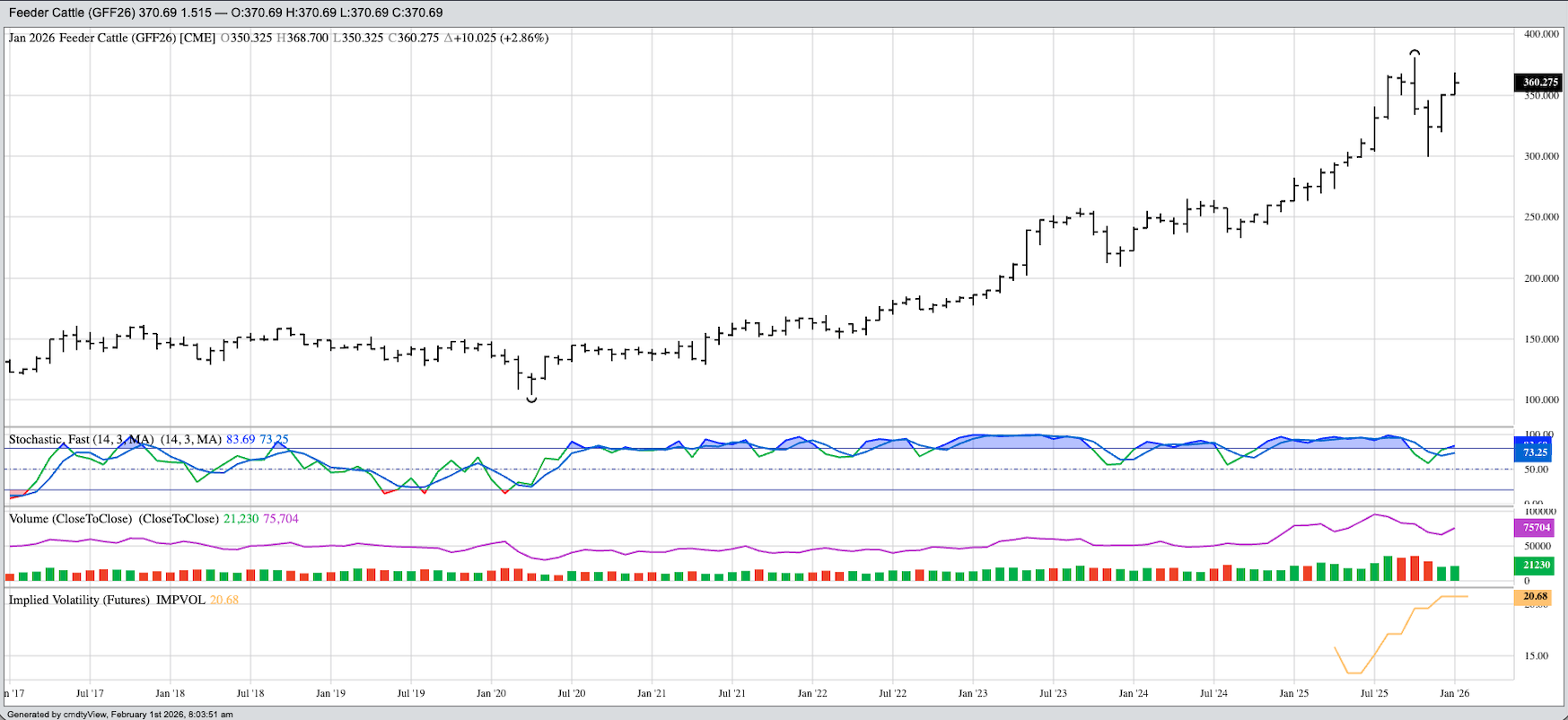This screenshot has height=720, width=1568.
Task: Click the Jan 2026 Feeder Cattle legend title
Action: [x=111, y=38]
